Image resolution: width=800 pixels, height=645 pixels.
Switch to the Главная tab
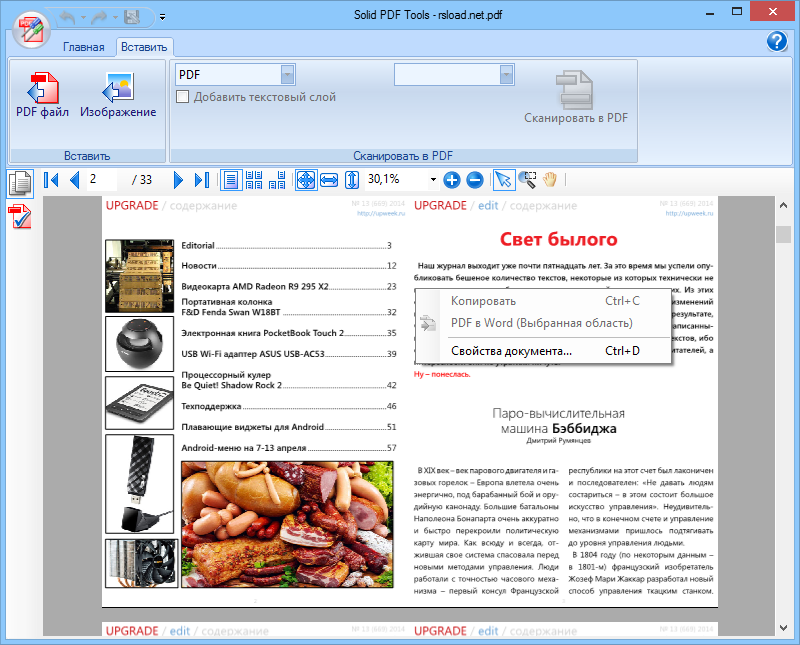(x=83, y=46)
